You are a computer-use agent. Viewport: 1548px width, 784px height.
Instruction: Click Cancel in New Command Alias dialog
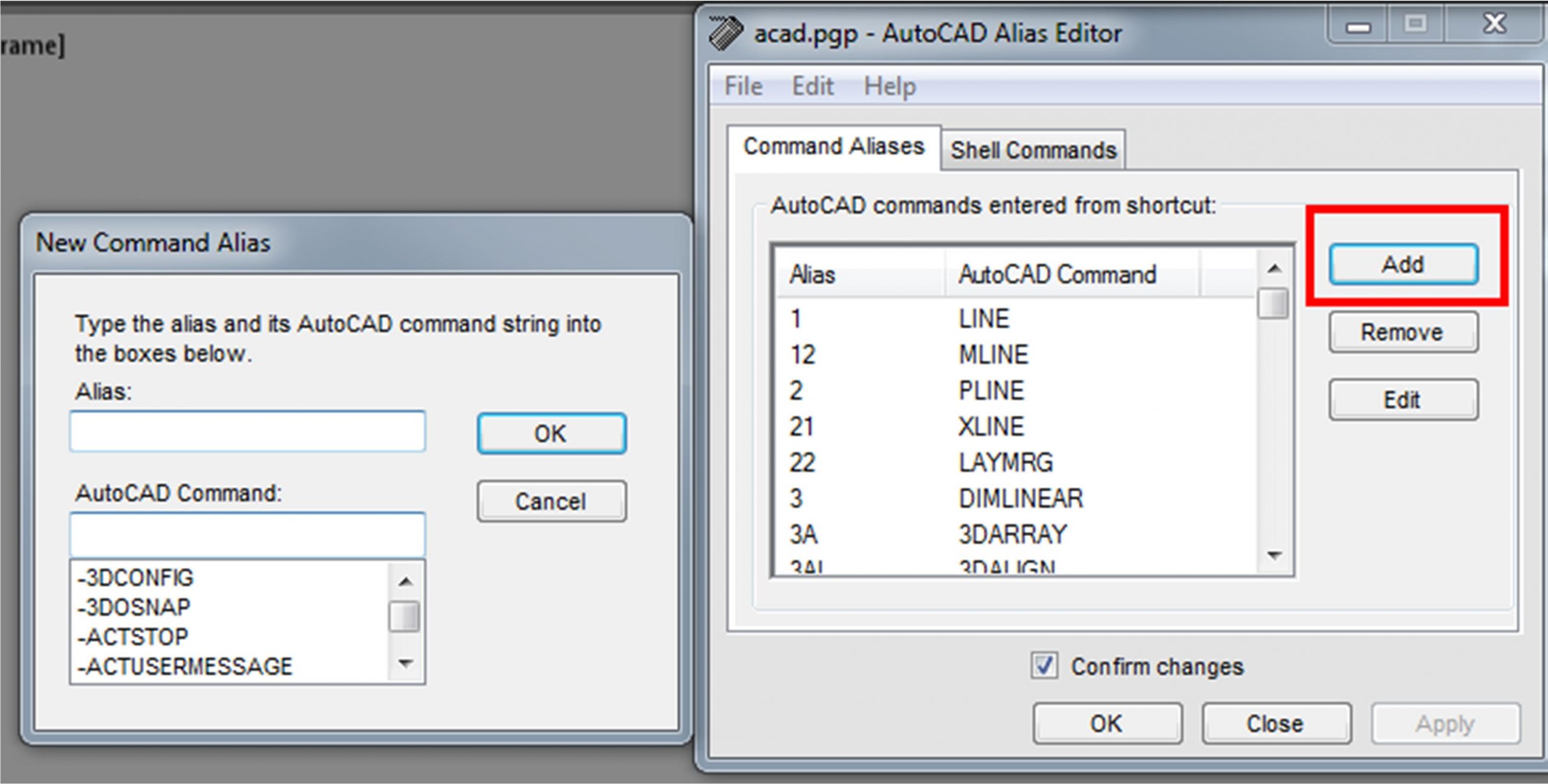click(x=551, y=501)
